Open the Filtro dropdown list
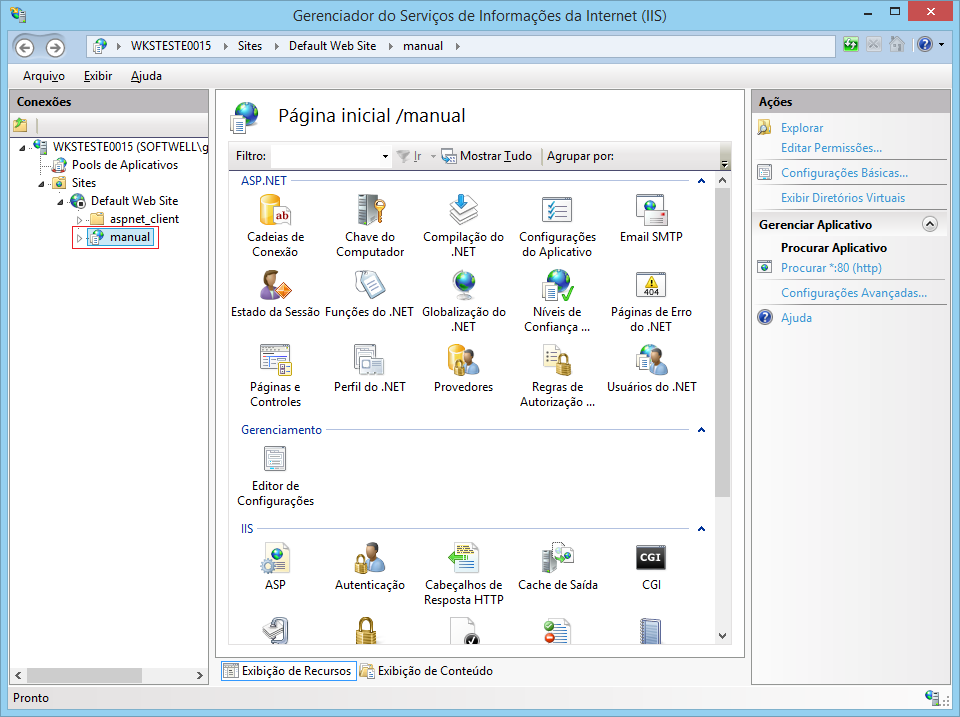The image size is (960, 717). click(385, 157)
